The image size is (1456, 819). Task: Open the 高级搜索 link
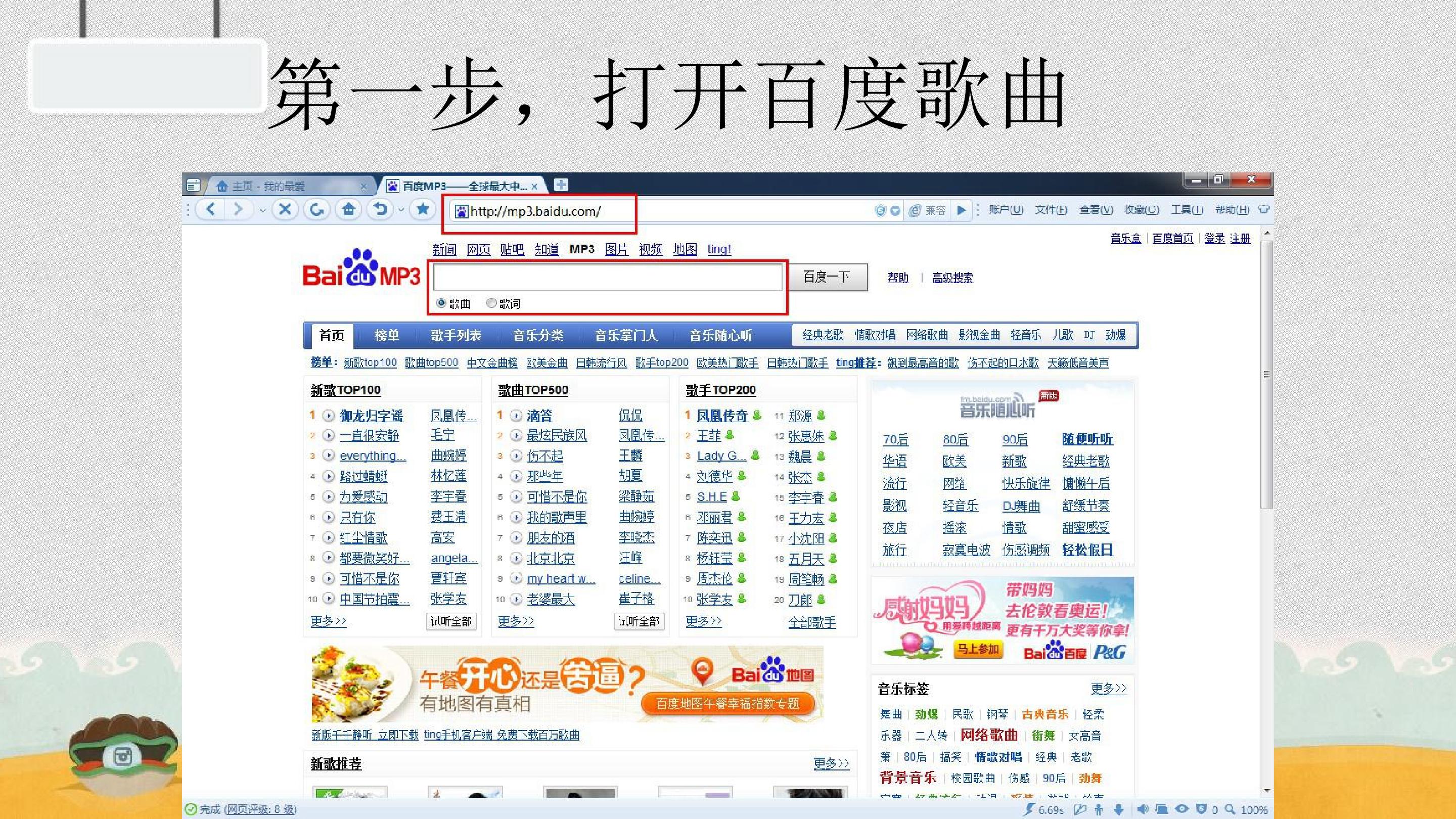952,278
